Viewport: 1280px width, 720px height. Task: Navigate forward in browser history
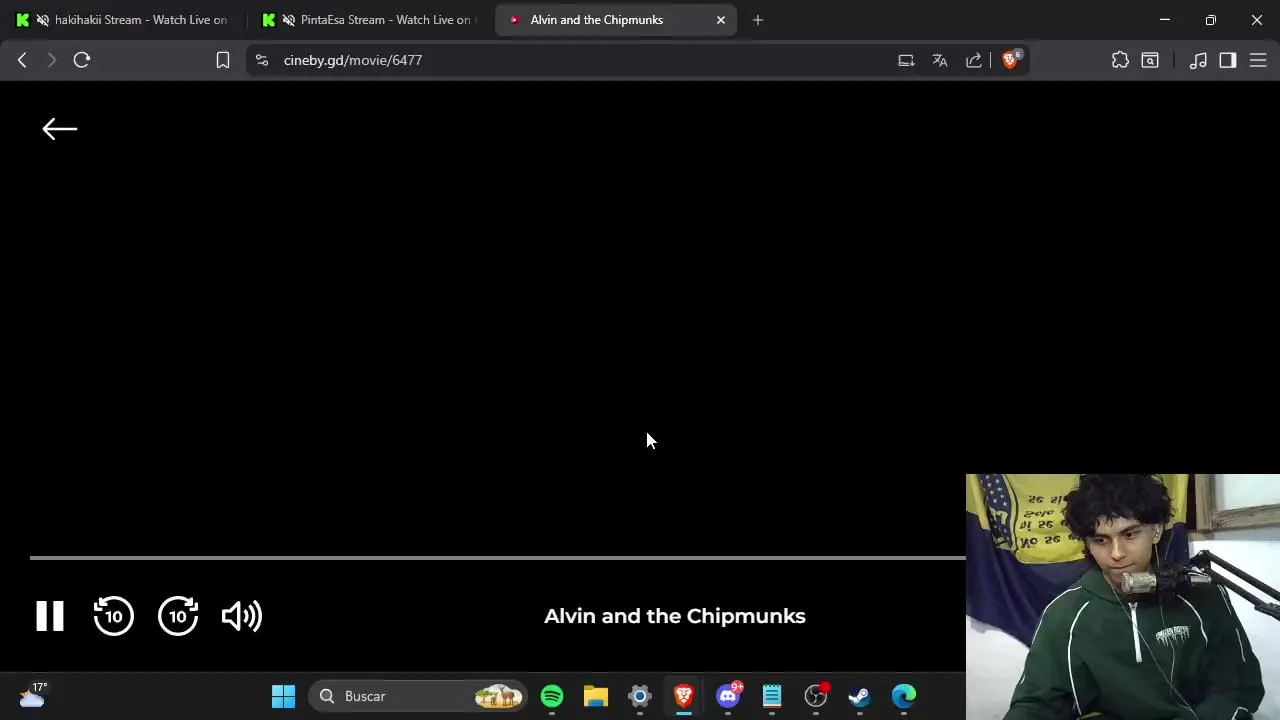52,60
